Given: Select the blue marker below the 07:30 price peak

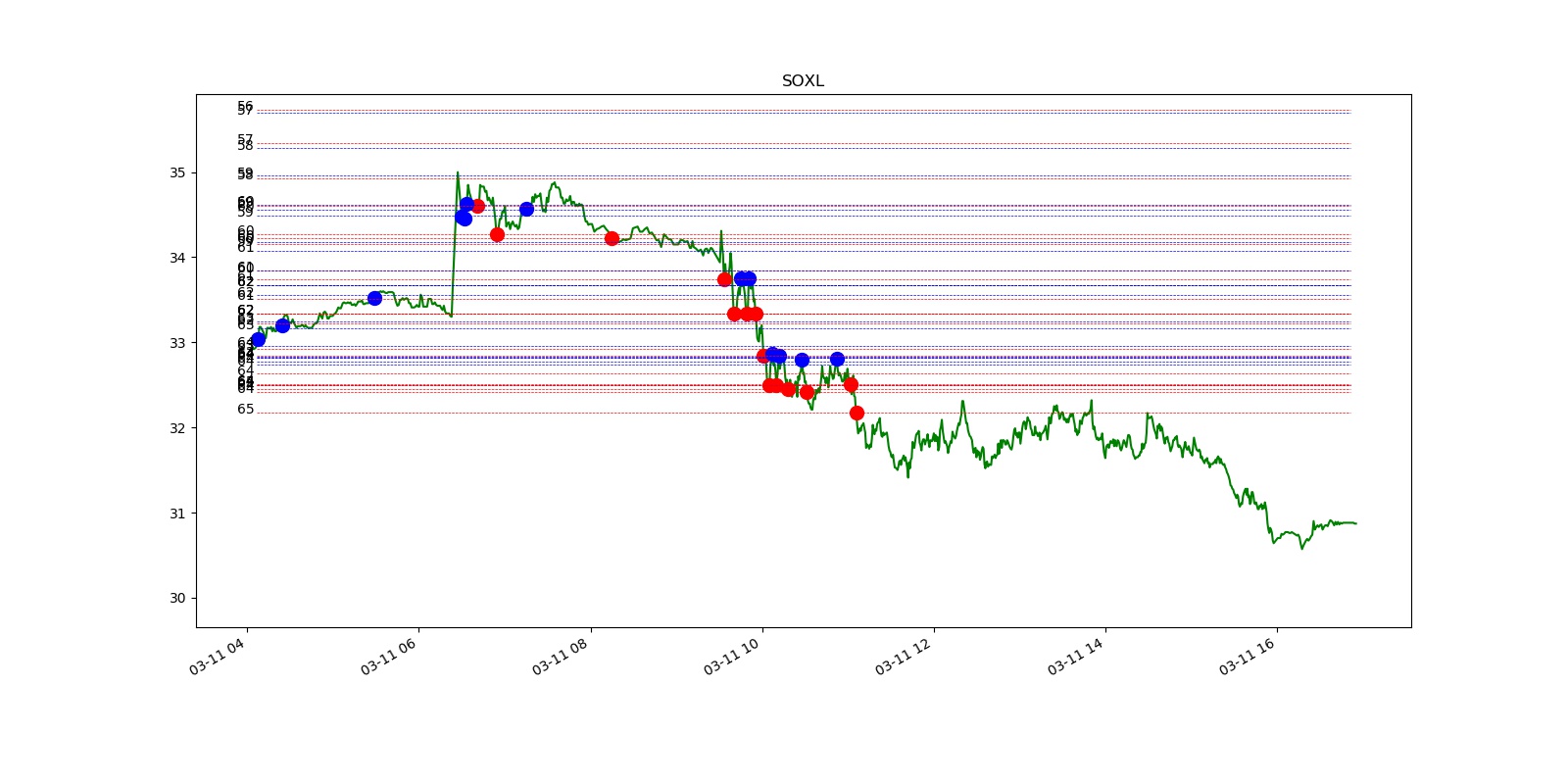Looking at the screenshot, I should [526, 209].
